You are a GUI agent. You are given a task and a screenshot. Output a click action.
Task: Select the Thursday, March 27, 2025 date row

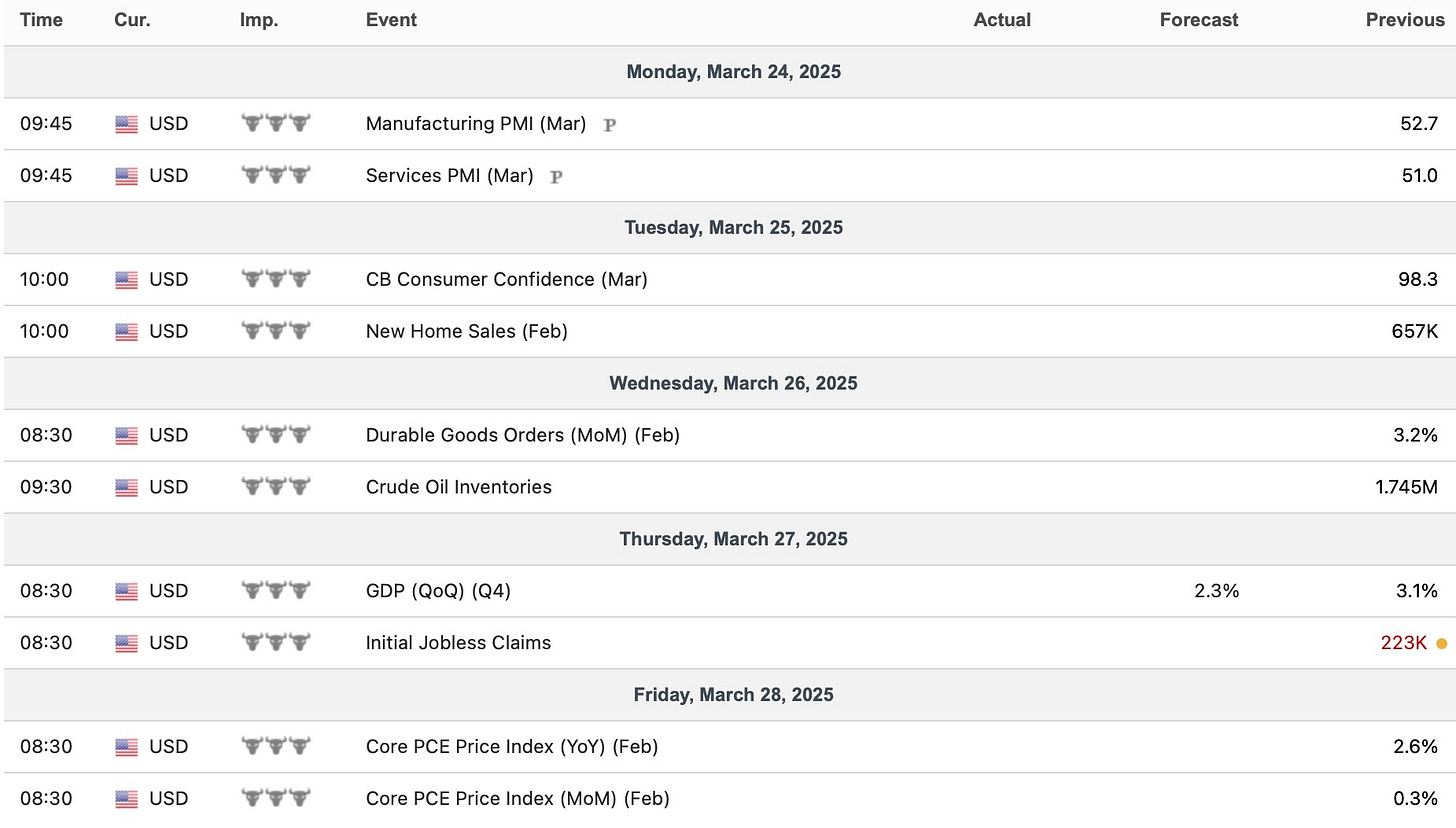[728, 539]
